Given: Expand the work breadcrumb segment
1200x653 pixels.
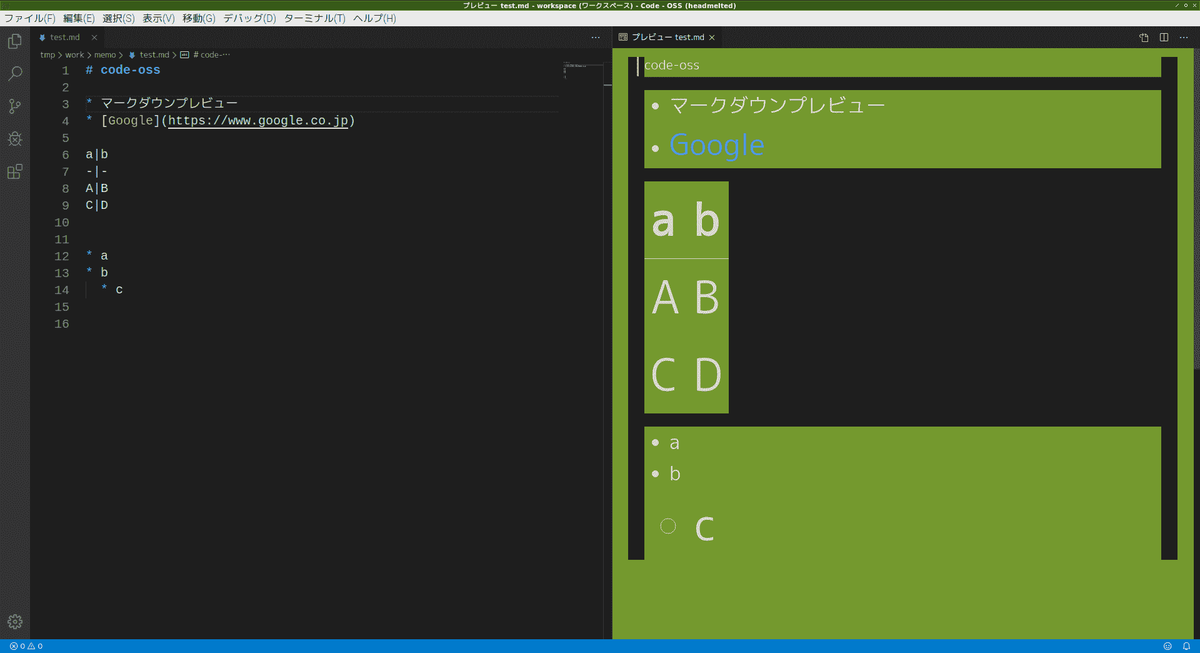Looking at the screenshot, I should tap(75, 55).
